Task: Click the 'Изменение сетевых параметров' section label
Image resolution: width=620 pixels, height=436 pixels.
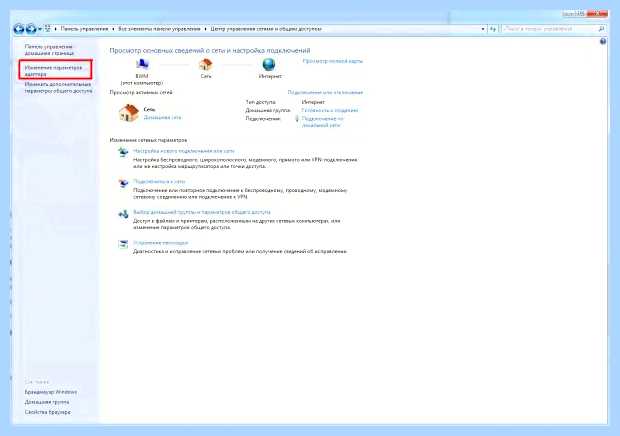Action: 148,140
